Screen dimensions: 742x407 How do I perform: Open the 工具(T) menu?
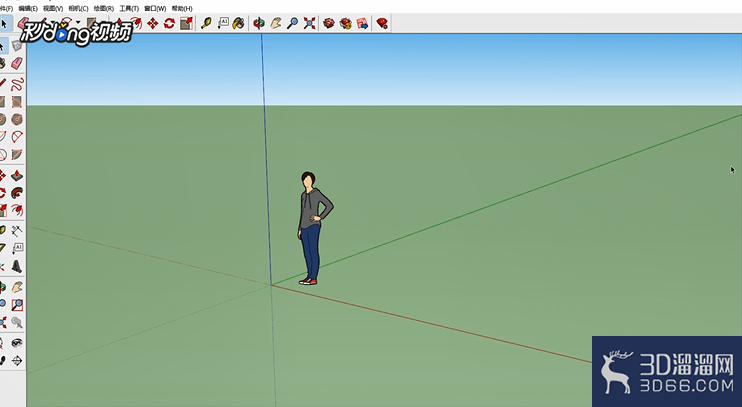tap(129, 9)
